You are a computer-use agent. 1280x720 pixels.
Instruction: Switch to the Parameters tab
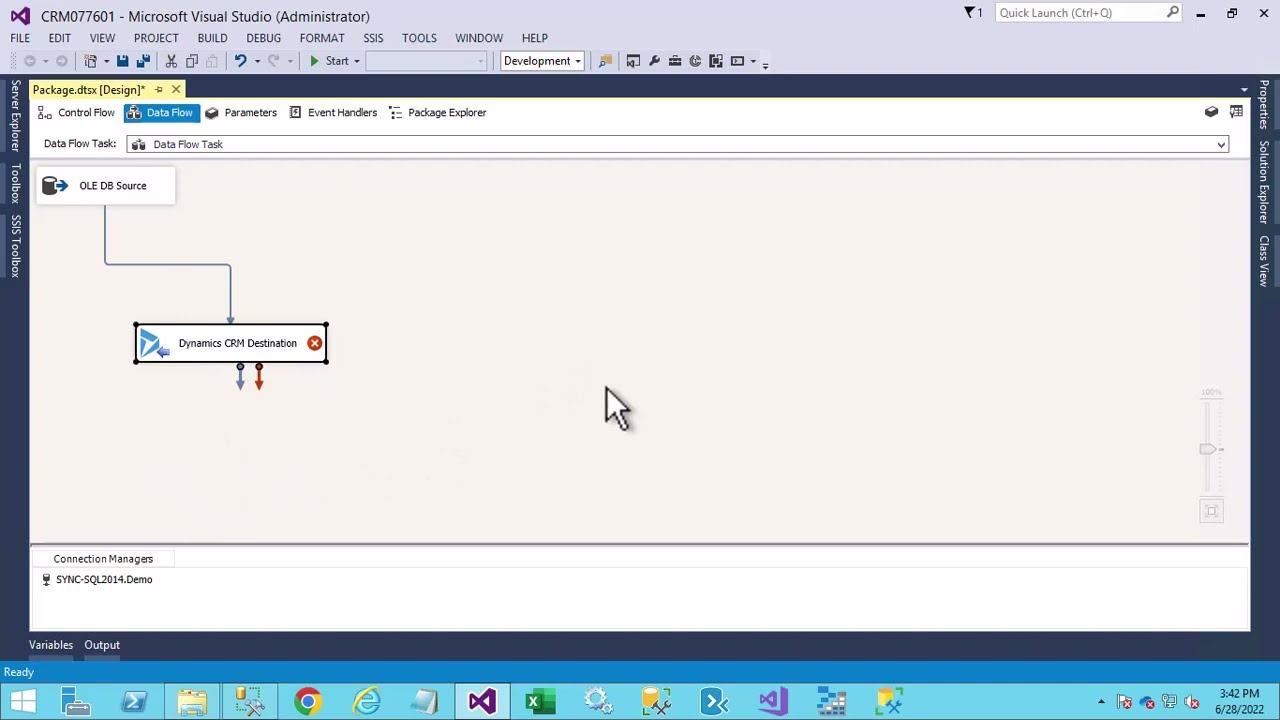pos(241,113)
